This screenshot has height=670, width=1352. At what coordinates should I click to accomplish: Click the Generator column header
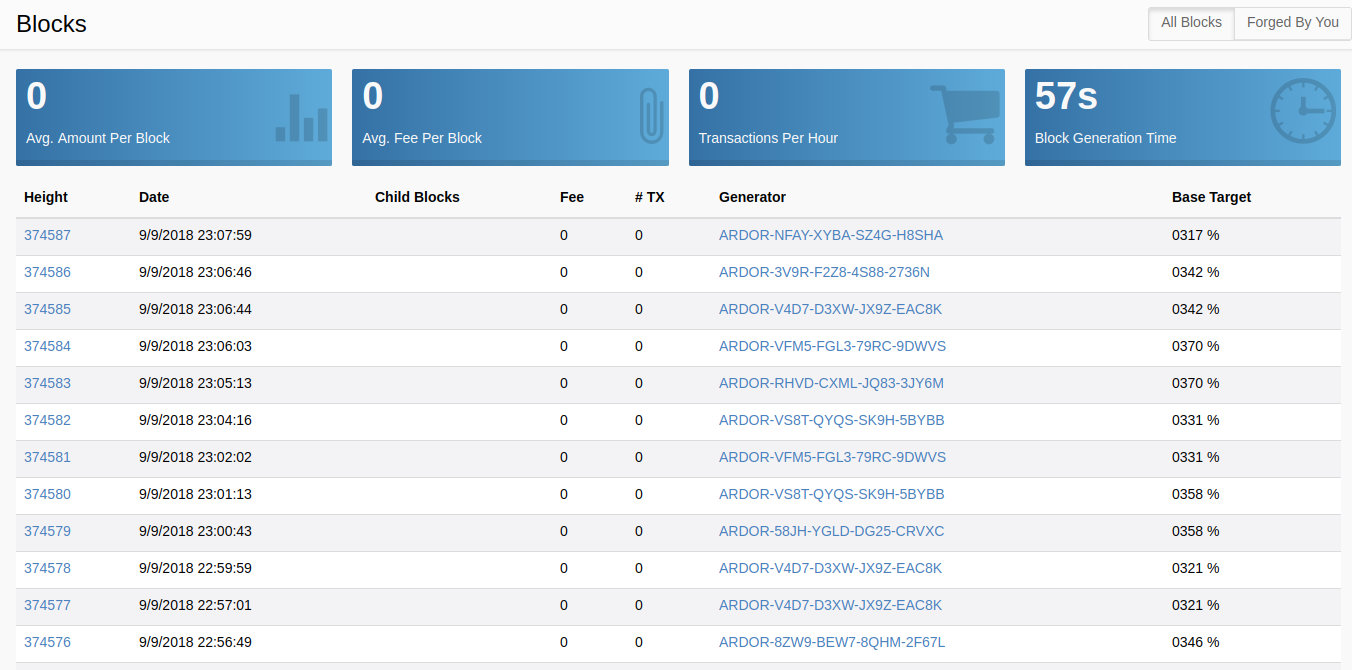752,198
